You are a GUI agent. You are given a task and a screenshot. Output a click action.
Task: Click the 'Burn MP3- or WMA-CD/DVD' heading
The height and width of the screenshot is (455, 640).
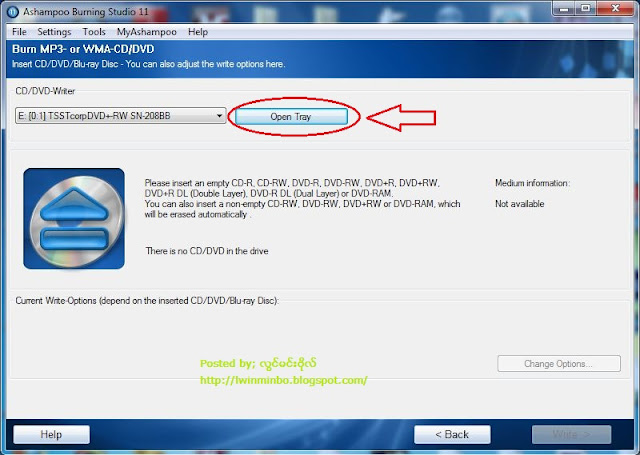83,49
